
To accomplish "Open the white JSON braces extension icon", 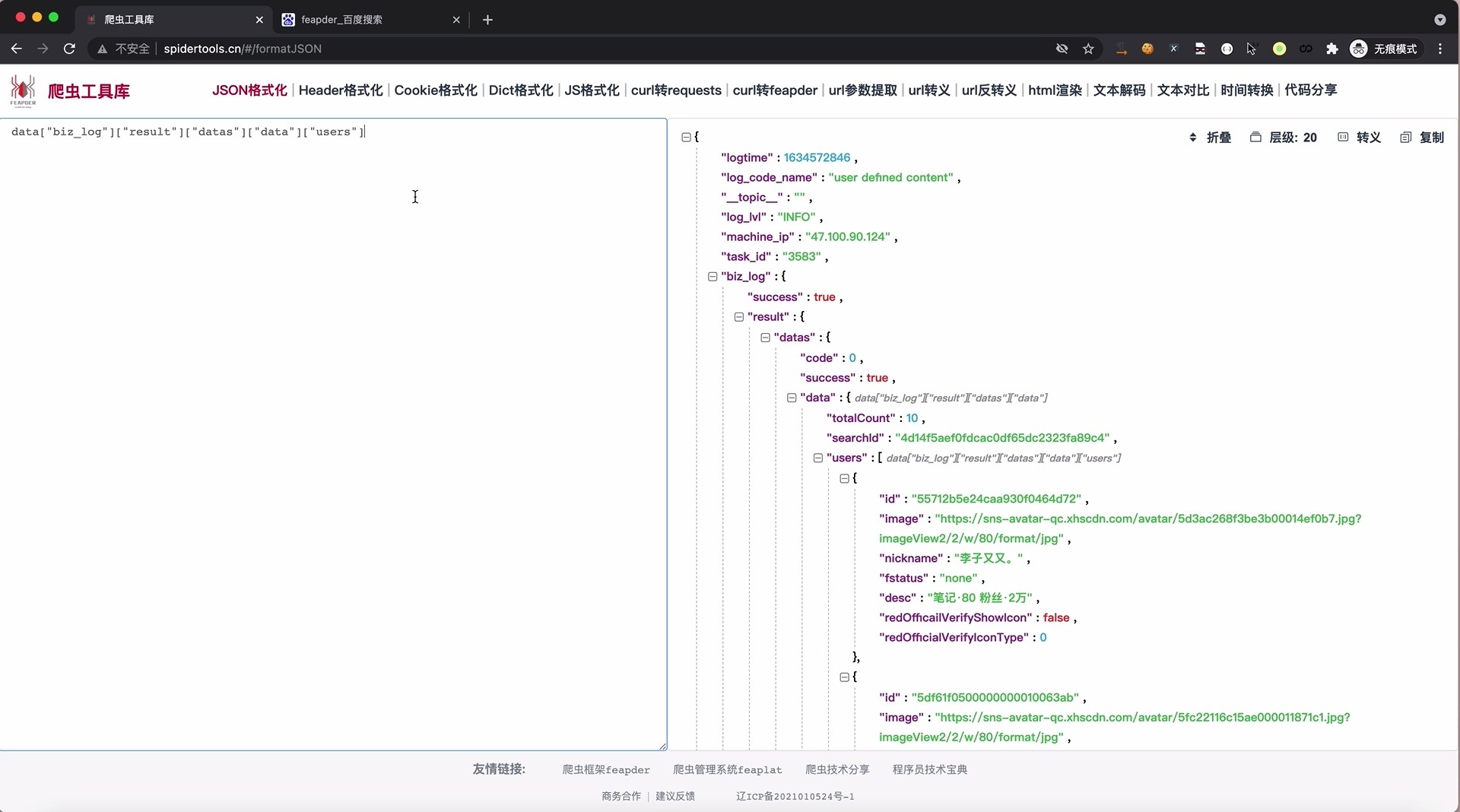I will coord(1227,49).
